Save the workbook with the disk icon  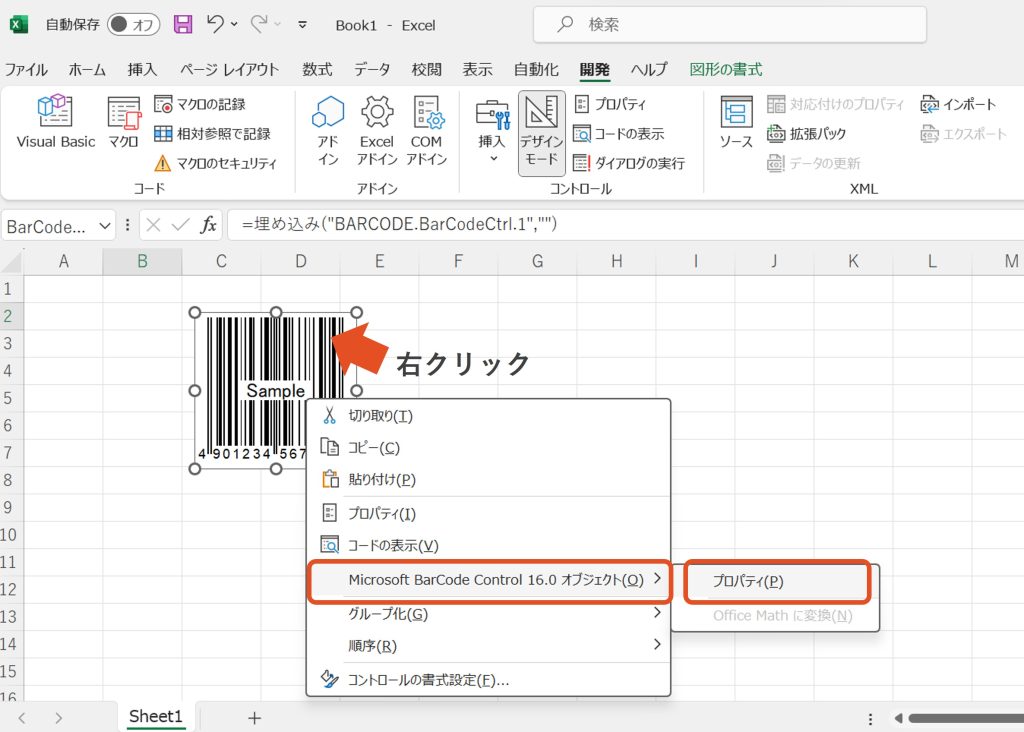pyautogui.click(x=183, y=25)
